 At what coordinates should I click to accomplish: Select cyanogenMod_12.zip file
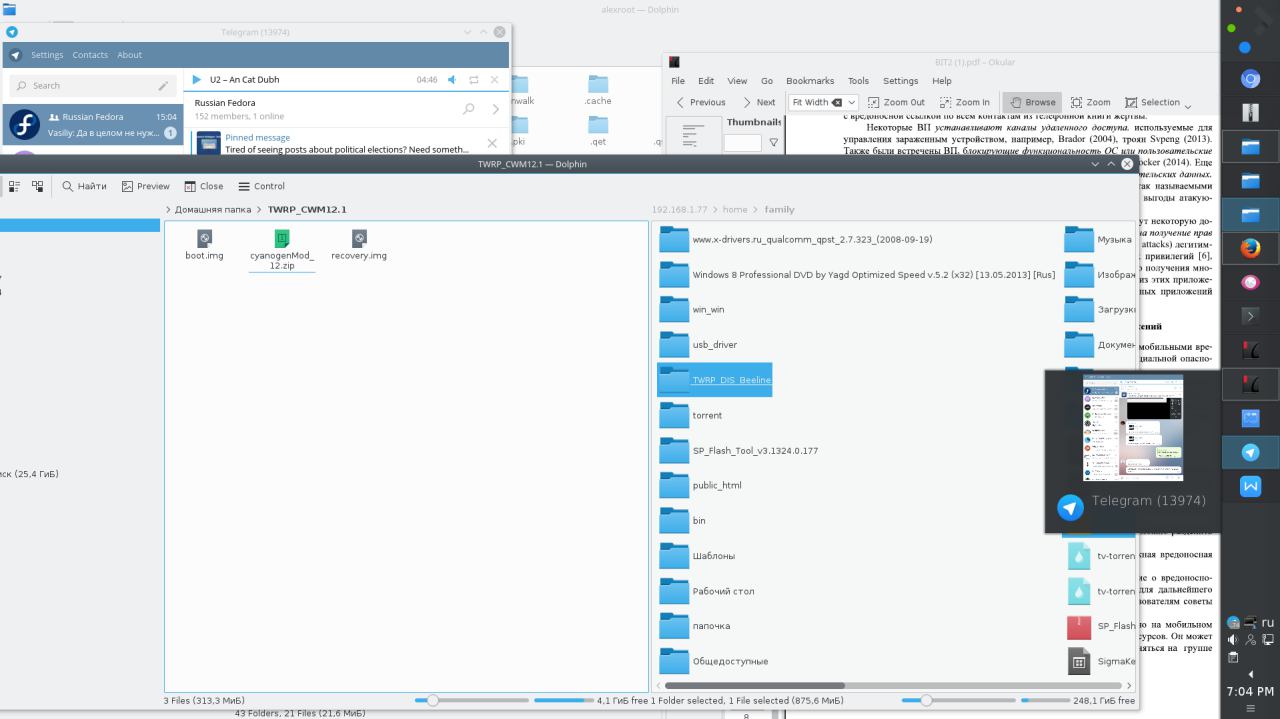point(282,250)
